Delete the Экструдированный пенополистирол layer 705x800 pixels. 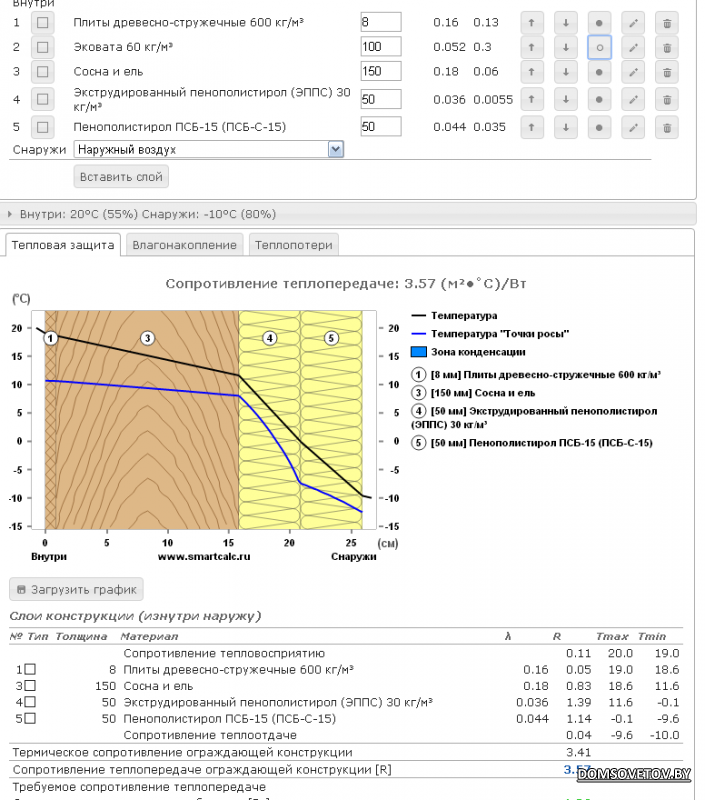tap(667, 99)
